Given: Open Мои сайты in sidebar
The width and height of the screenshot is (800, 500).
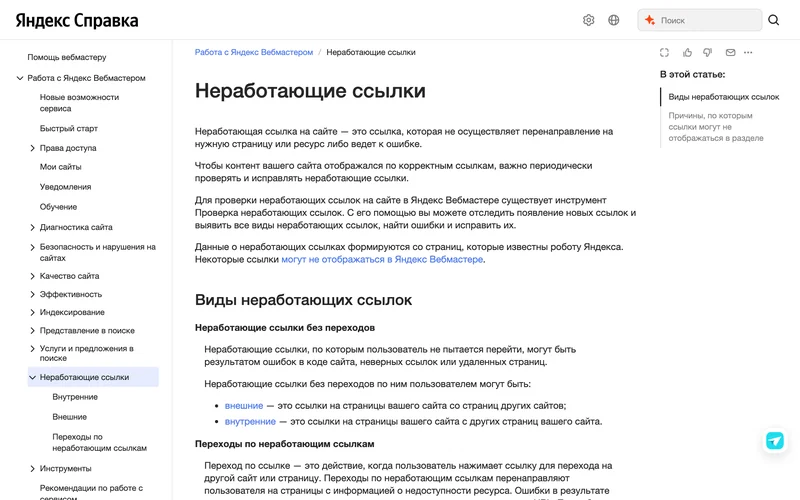Looking at the screenshot, I should click(x=61, y=167).
